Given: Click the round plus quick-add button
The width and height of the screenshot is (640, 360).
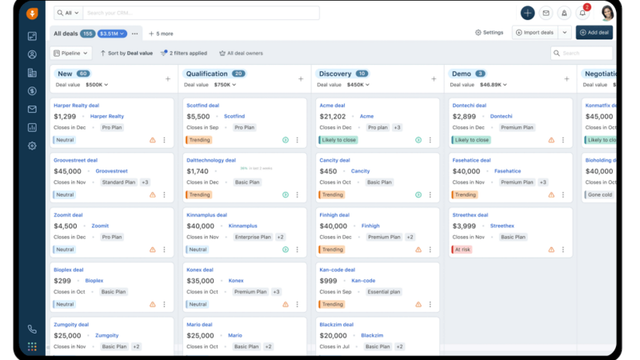Looking at the screenshot, I should pyautogui.click(x=527, y=13).
